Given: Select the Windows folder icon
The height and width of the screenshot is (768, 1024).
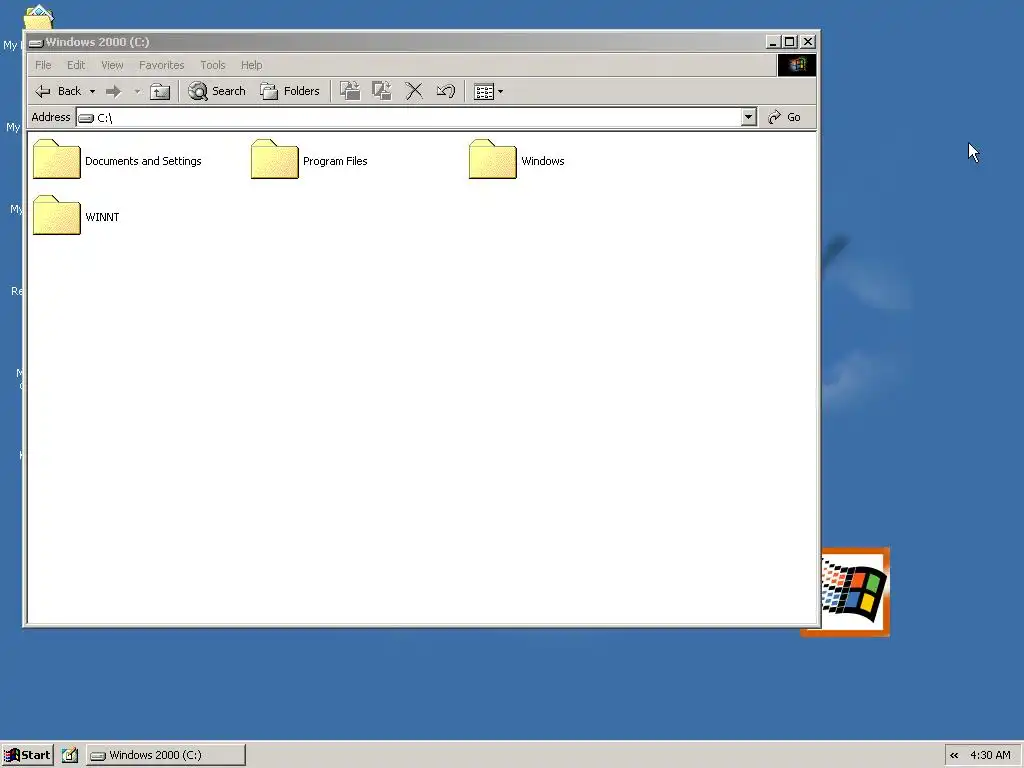Looking at the screenshot, I should (x=493, y=159).
